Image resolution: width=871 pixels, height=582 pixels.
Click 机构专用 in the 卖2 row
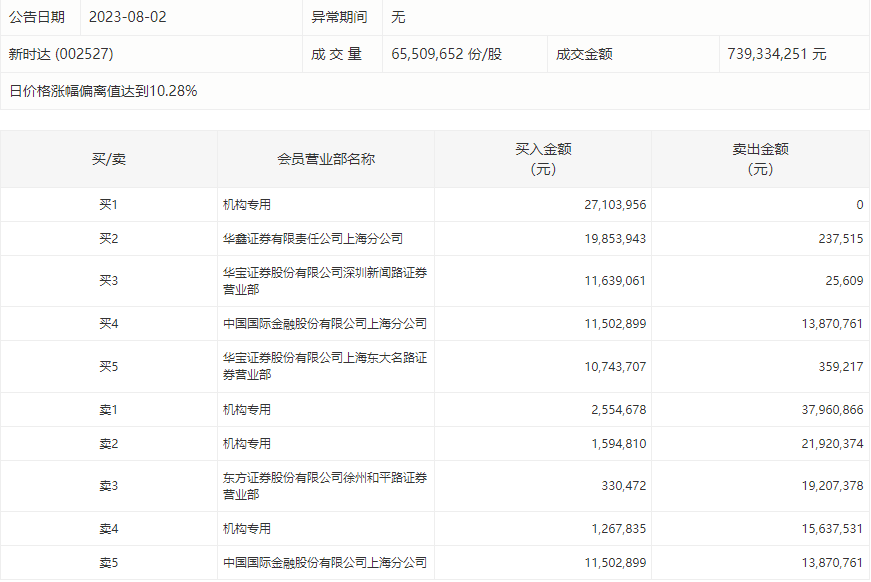[x=247, y=443]
